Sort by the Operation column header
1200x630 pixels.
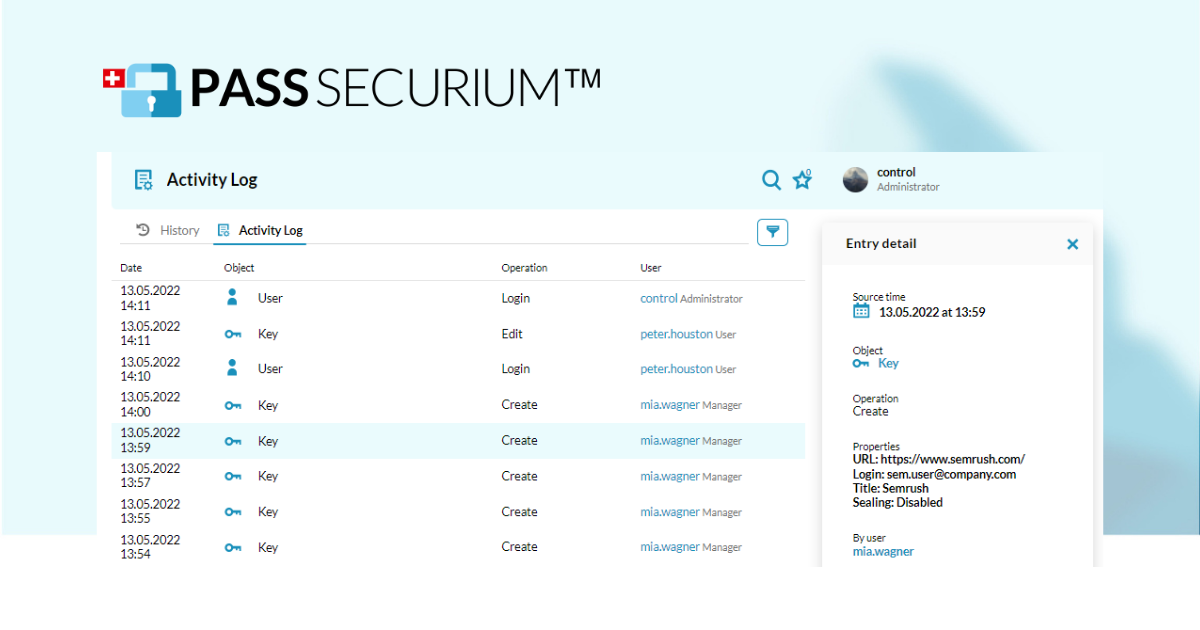(524, 268)
